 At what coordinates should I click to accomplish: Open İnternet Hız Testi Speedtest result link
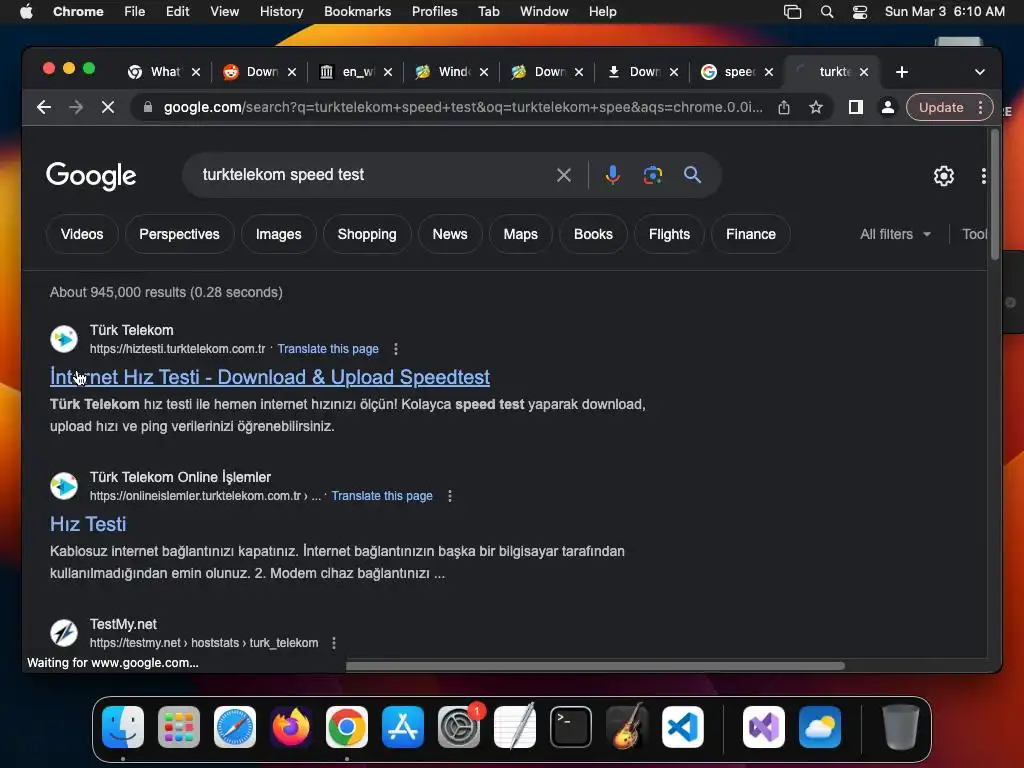(270, 377)
